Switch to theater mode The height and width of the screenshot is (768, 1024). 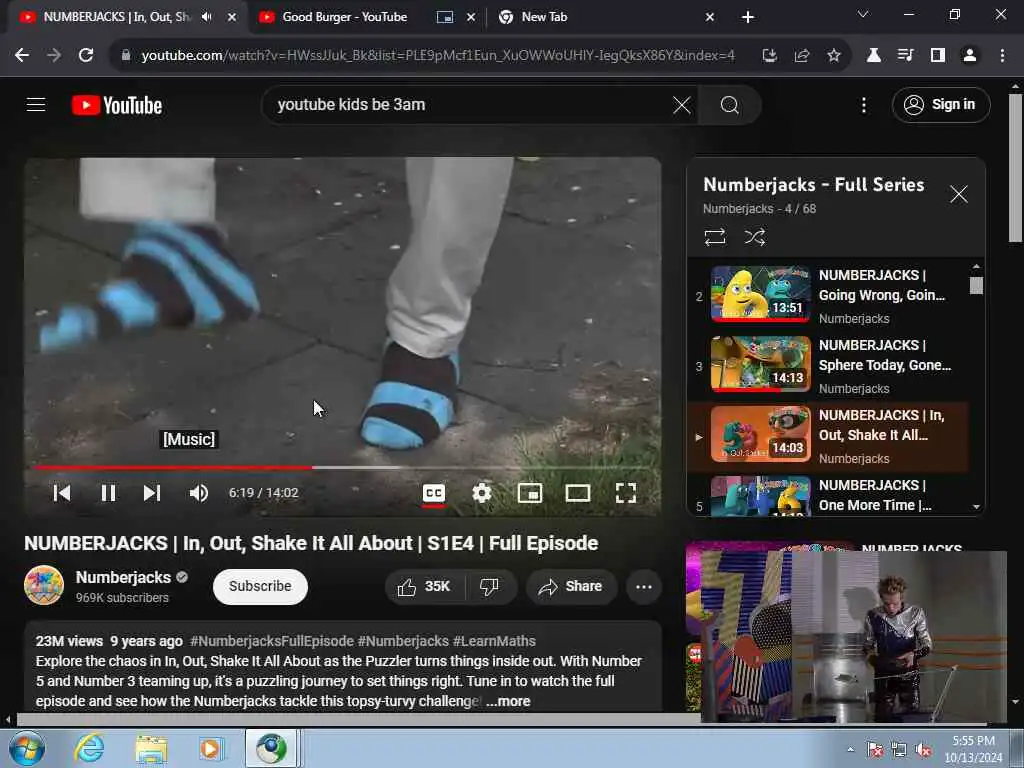click(x=577, y=493)
